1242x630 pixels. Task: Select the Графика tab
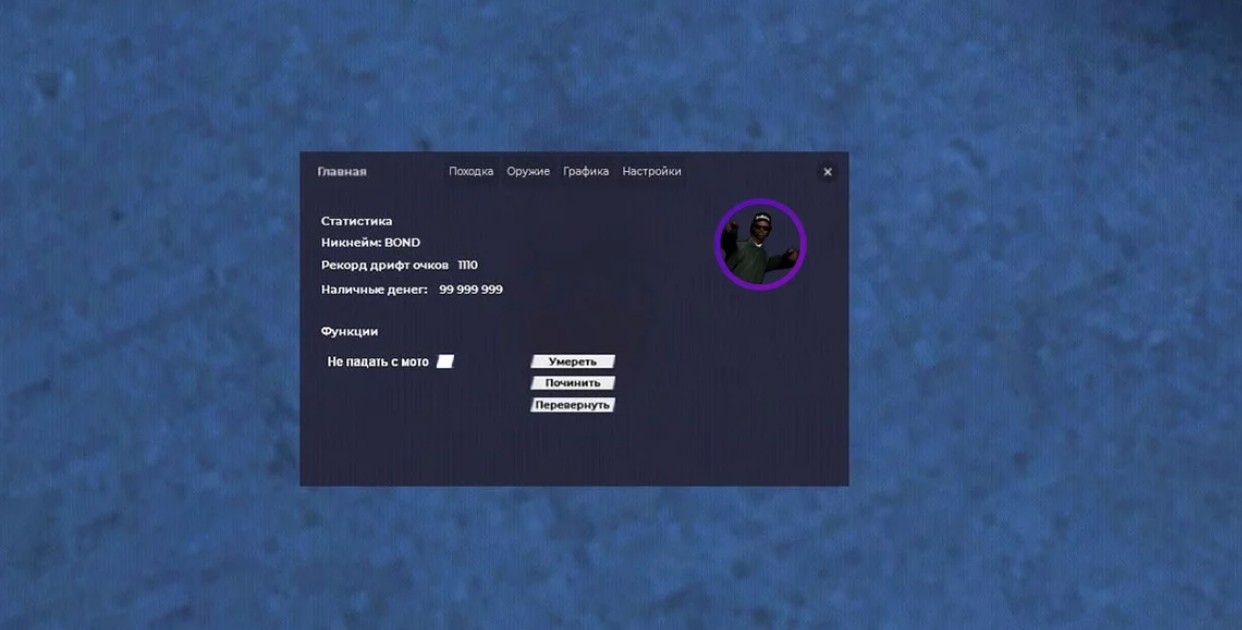click(584, 171)
